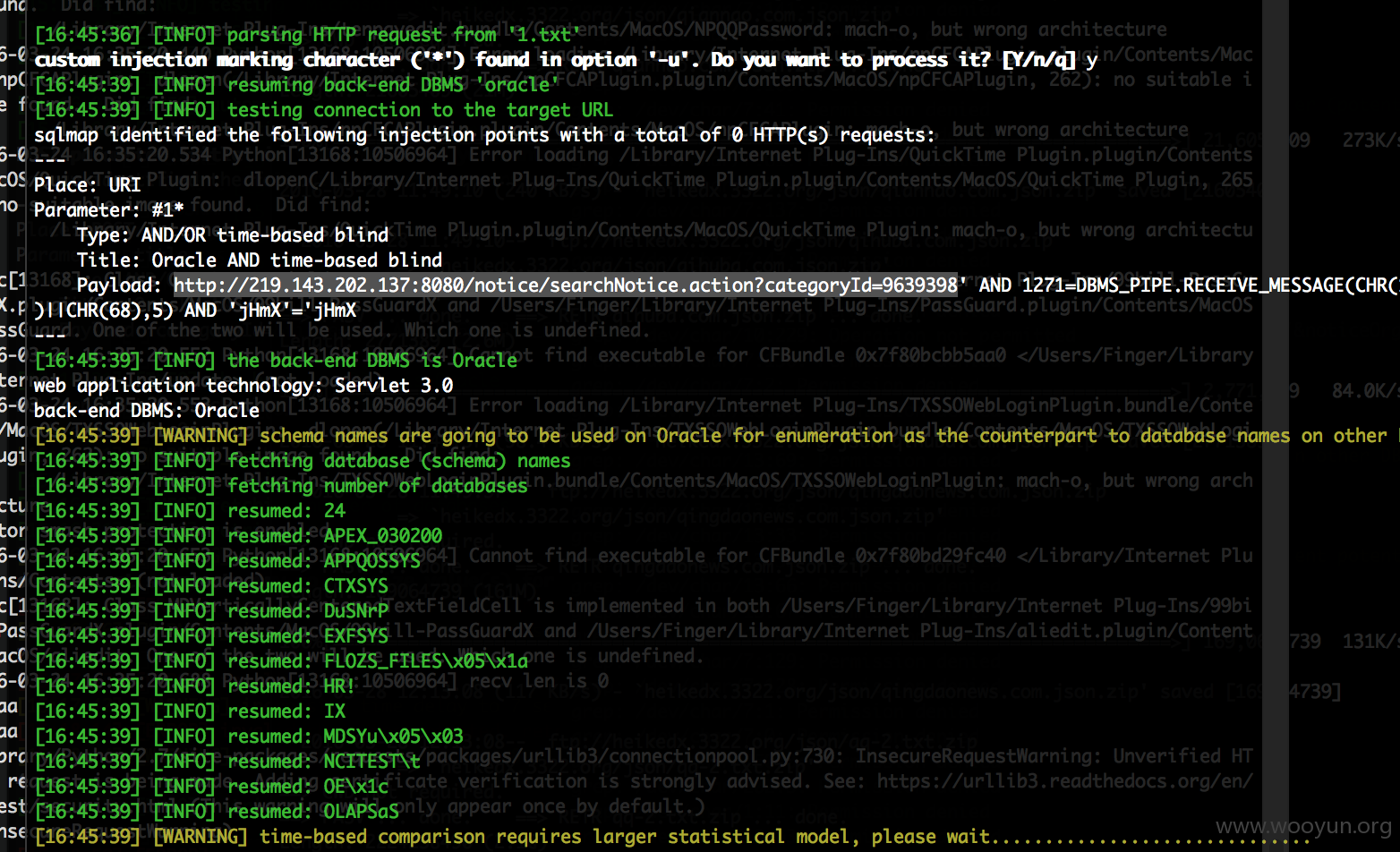This screenshot has width=1400, height=852.
Task: Click the text 'resumed: 24'
Action: [286, 510]
